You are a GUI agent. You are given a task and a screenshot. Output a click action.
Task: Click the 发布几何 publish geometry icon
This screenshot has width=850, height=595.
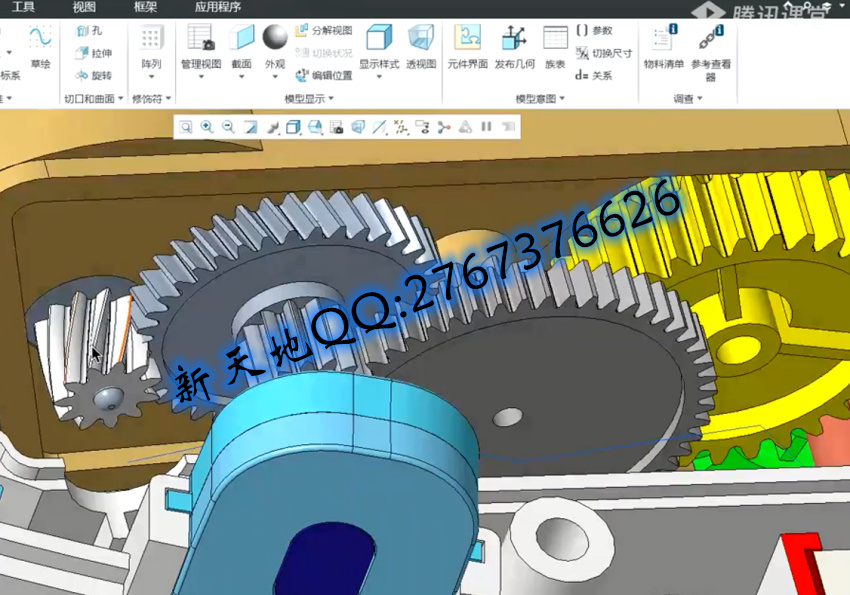514,41
